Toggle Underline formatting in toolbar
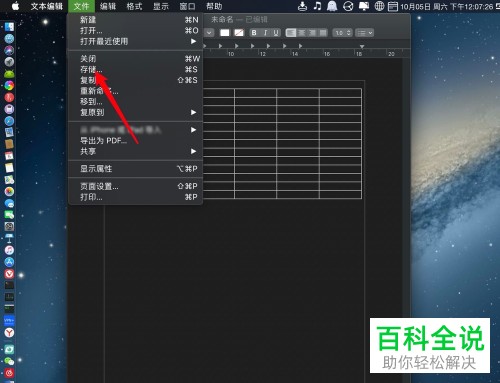The height and width of the screenshot is (383, 500). [276, 33]
